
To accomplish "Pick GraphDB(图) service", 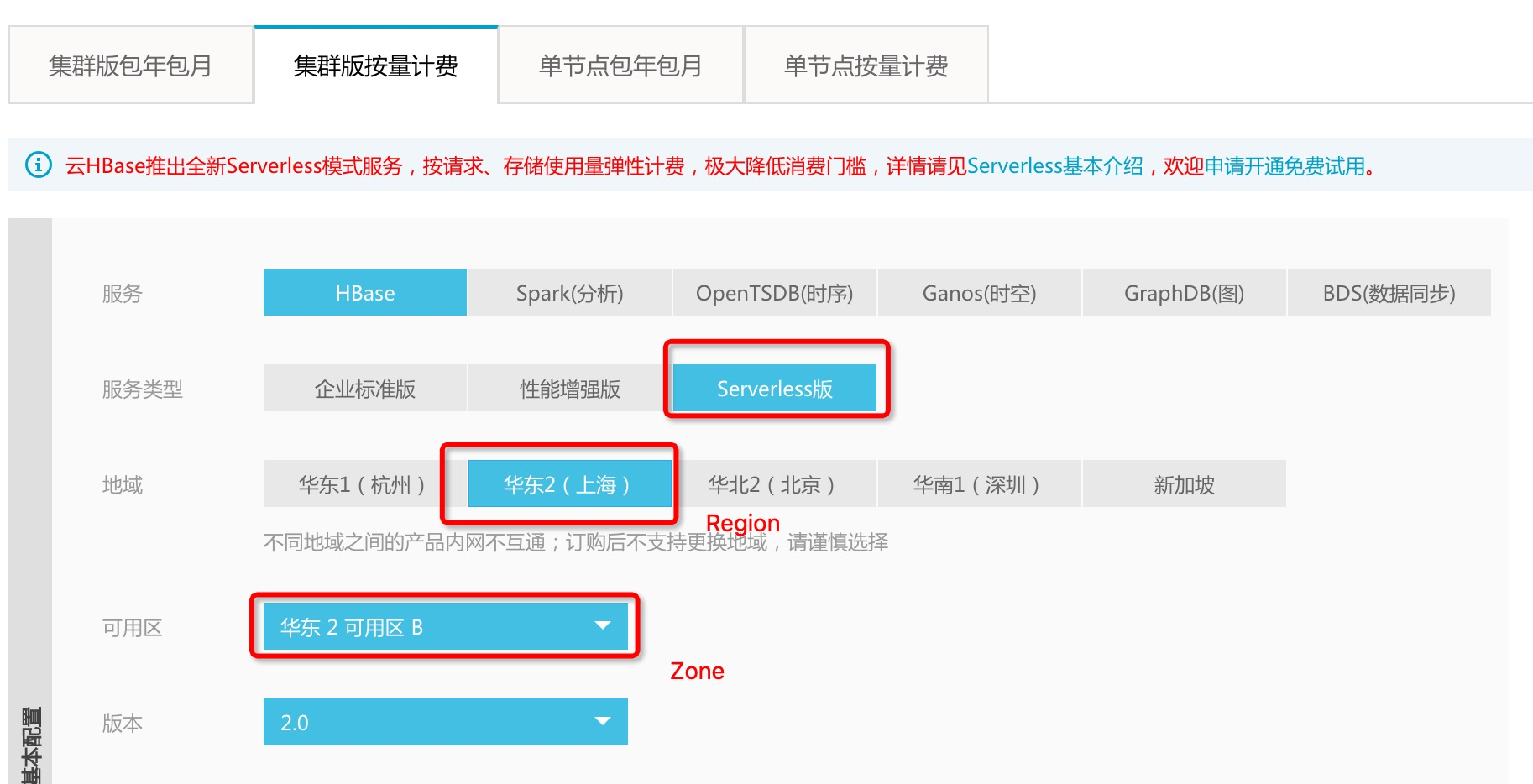I will [1185, 292].
